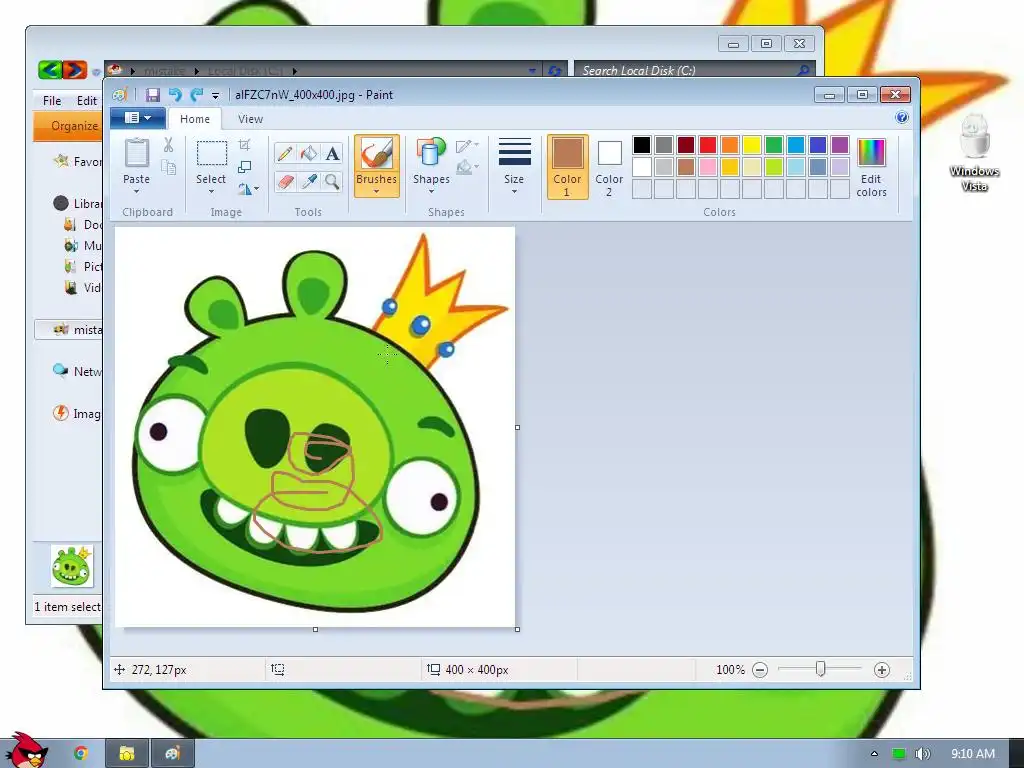Activate the Color picker eyedropper tool
Viewport: 1024px width, 768px height.
click(308, 181)
